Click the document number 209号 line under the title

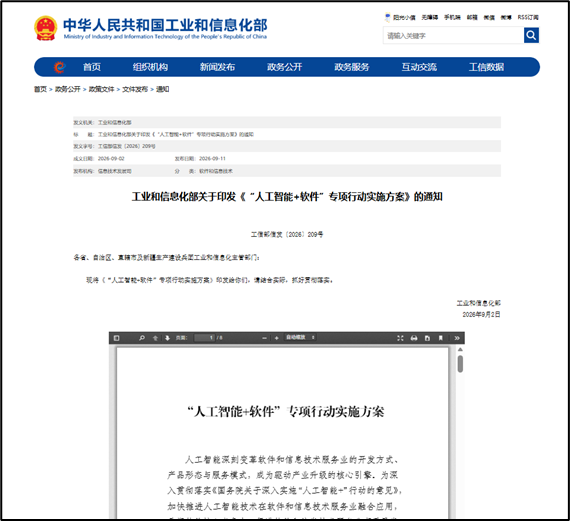pyautogui.click(x=287, y=235)
